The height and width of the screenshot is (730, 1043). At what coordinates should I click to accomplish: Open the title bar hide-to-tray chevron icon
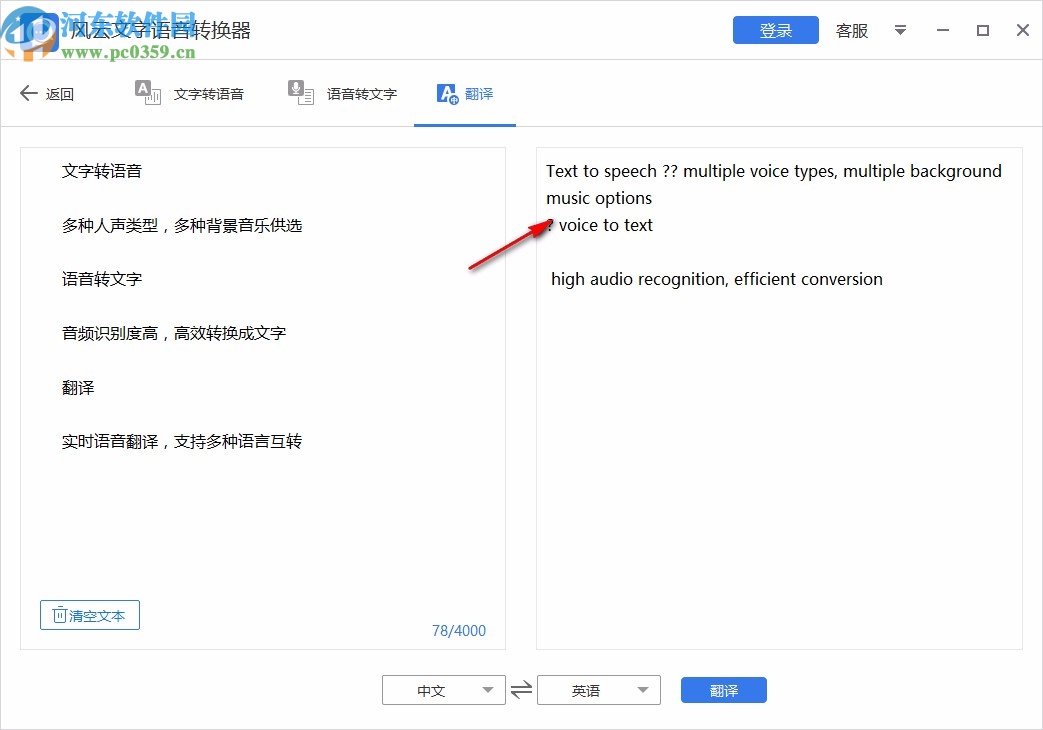(900, 31)
